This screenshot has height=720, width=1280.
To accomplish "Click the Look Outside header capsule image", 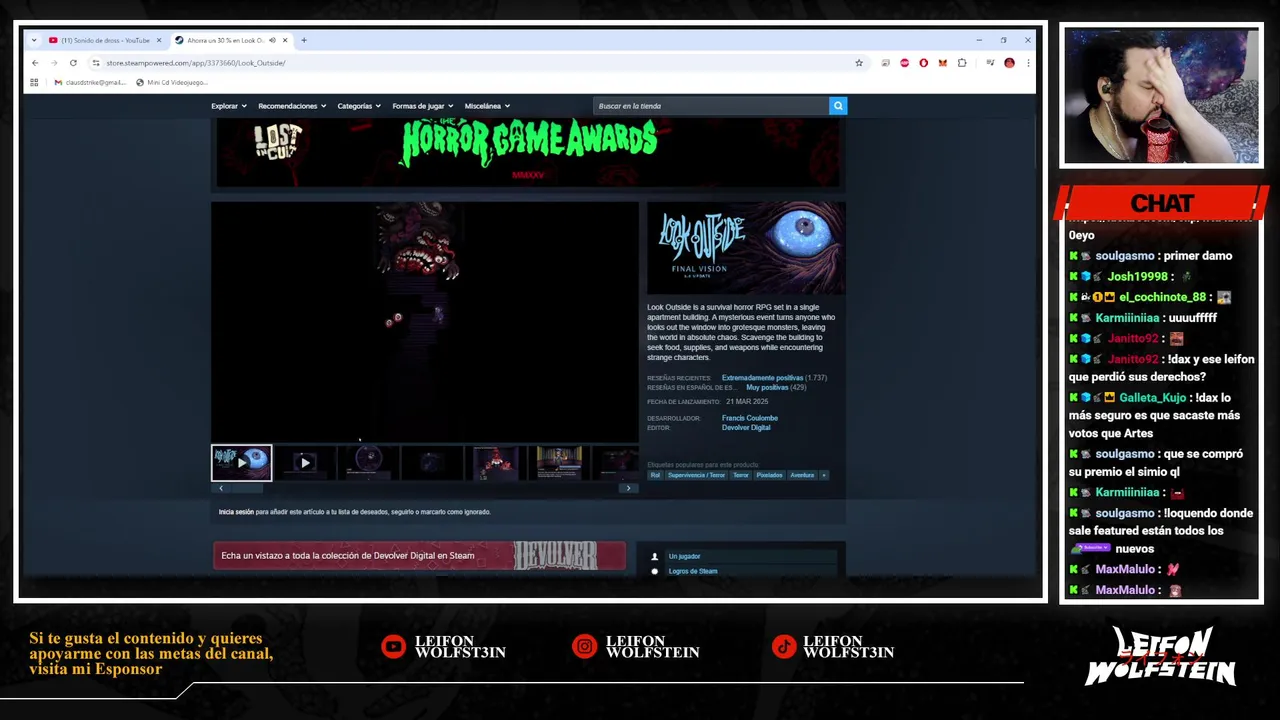I will [746, 248].
